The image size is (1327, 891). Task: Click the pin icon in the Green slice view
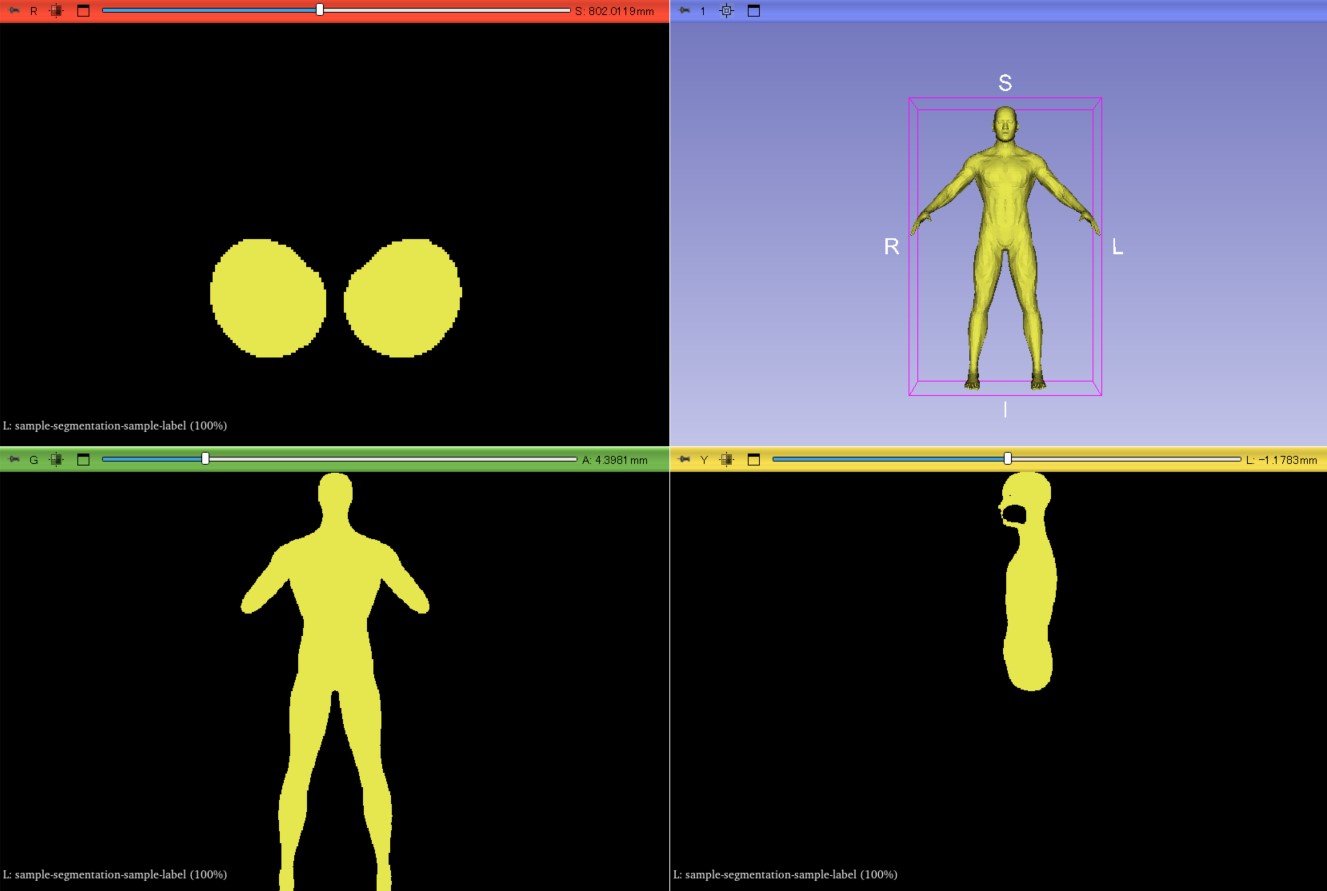14,460
